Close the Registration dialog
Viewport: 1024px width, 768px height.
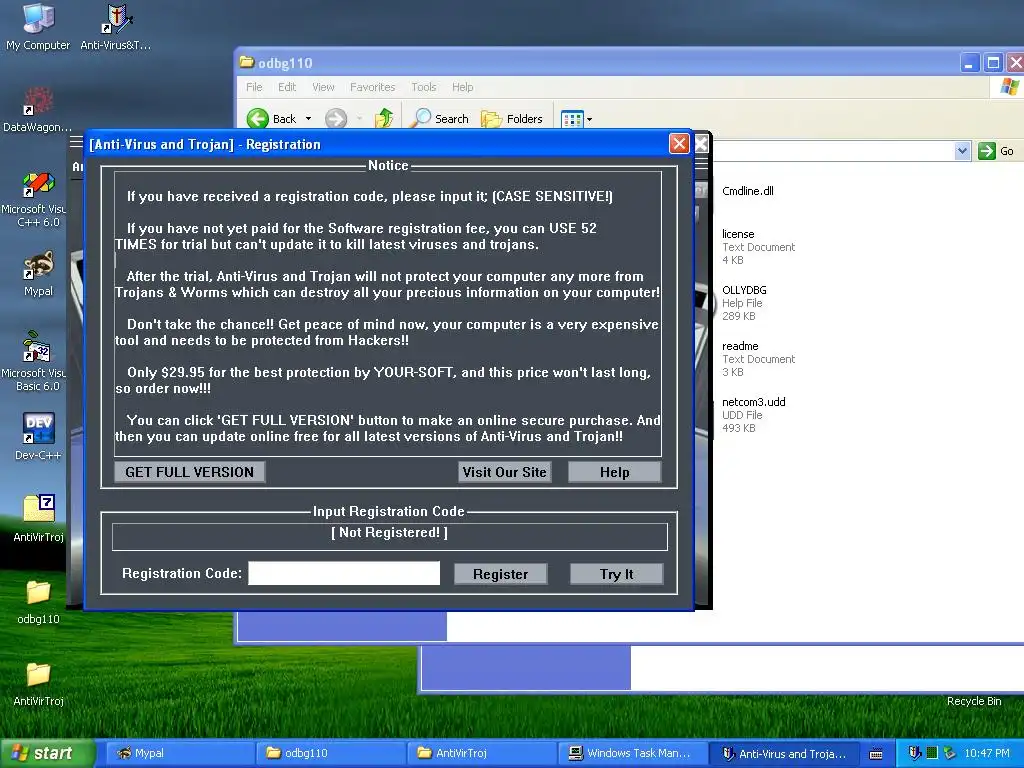(x=679, y=144)
